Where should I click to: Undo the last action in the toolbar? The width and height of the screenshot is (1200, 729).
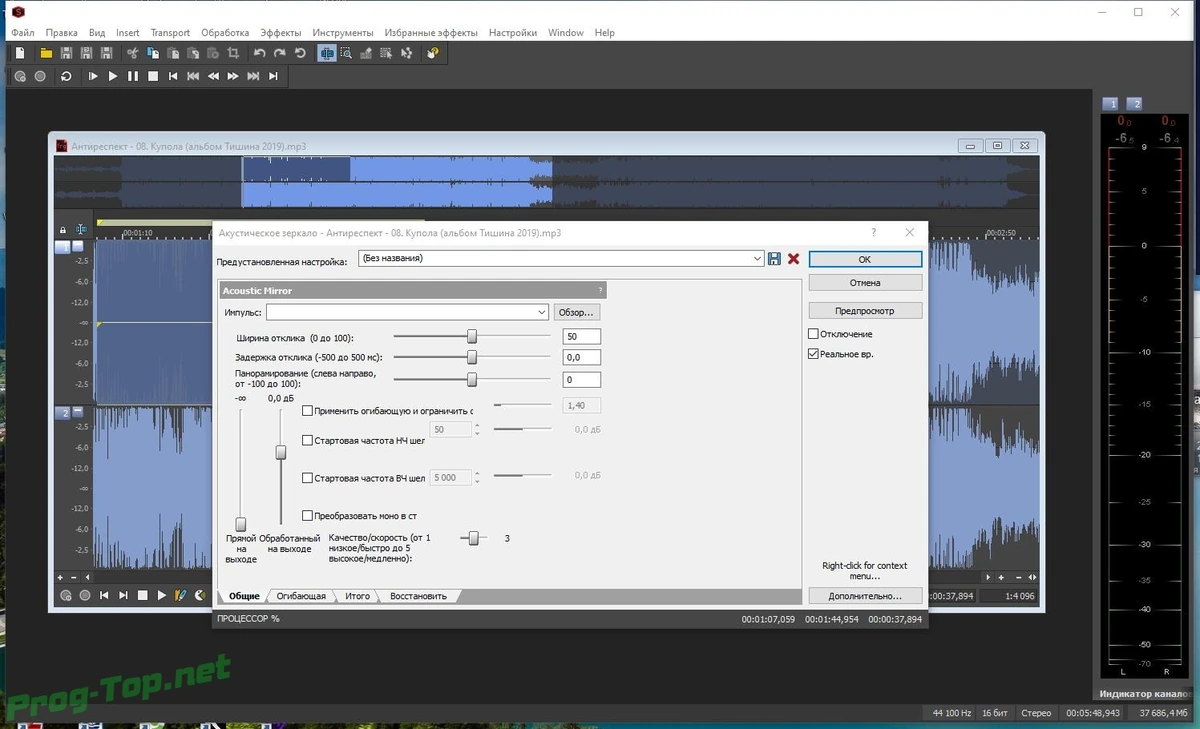[x=260, y=53]
